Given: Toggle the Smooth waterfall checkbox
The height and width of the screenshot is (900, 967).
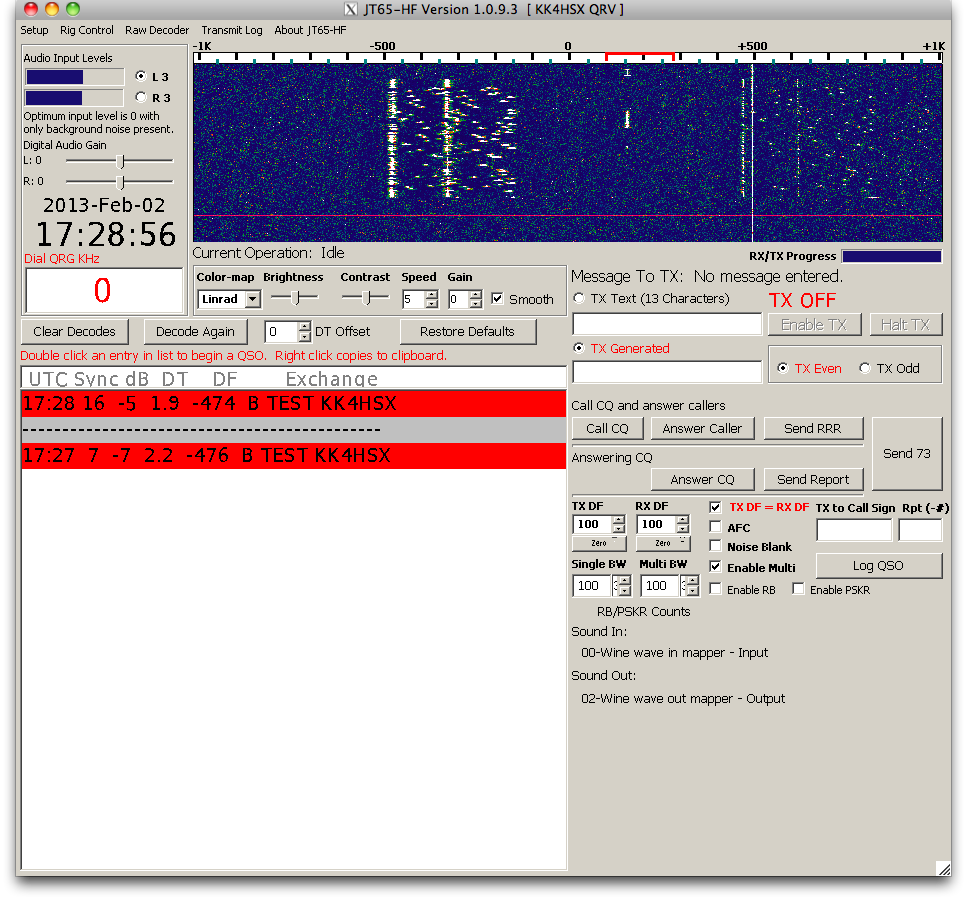Looking at the screenshot, I should click(x=497, y=299).
